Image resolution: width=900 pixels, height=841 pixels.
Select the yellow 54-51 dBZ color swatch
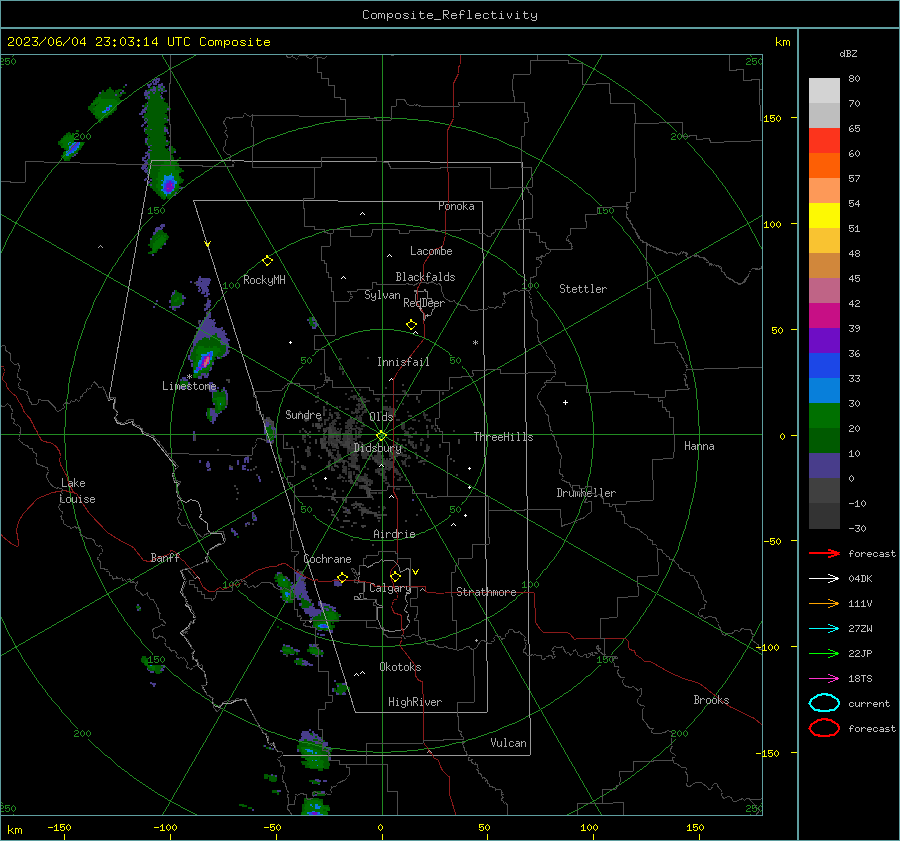(x=824, y=215)
